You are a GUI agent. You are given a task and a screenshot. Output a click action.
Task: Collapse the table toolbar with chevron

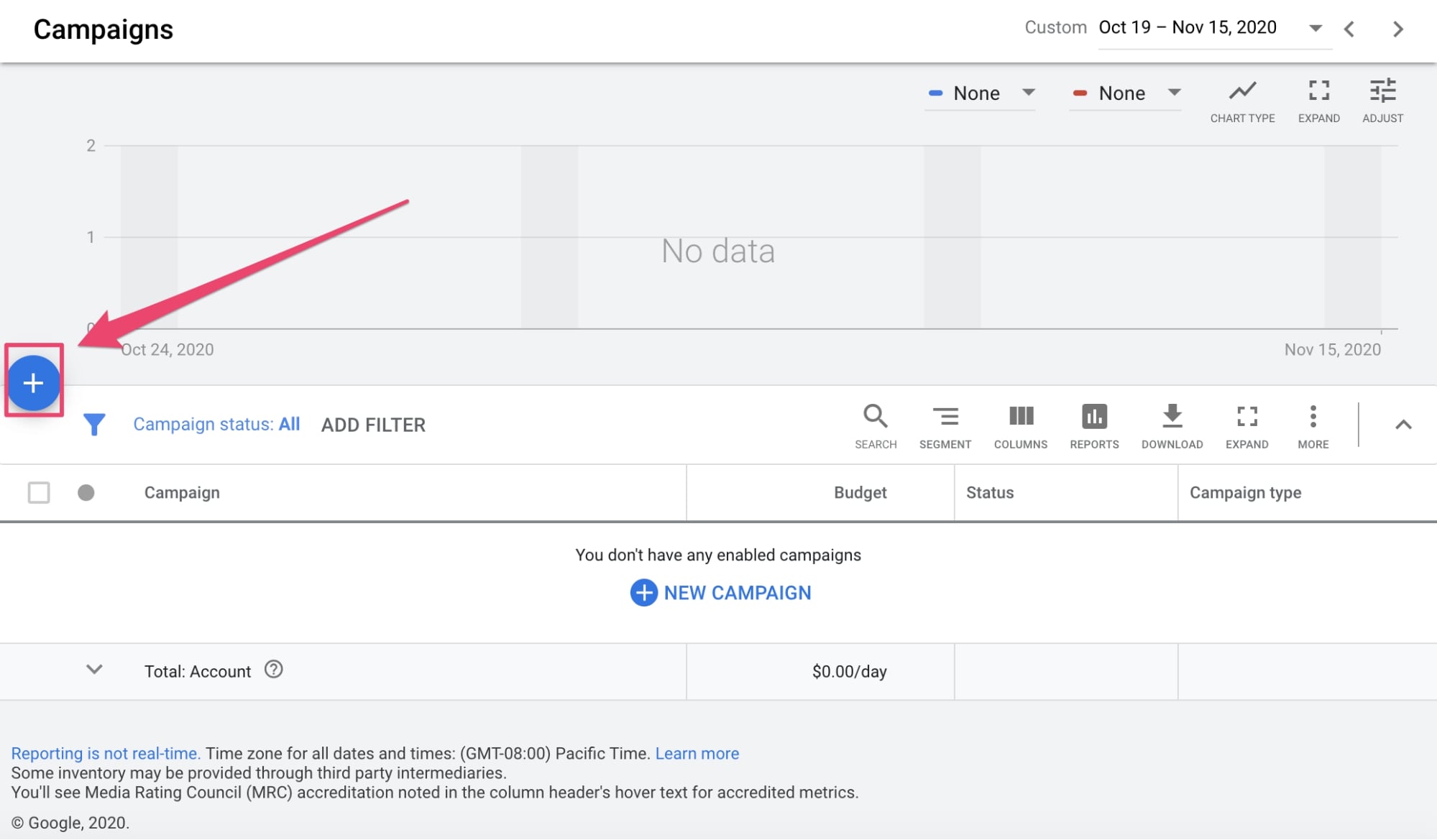coord(1402,425)
